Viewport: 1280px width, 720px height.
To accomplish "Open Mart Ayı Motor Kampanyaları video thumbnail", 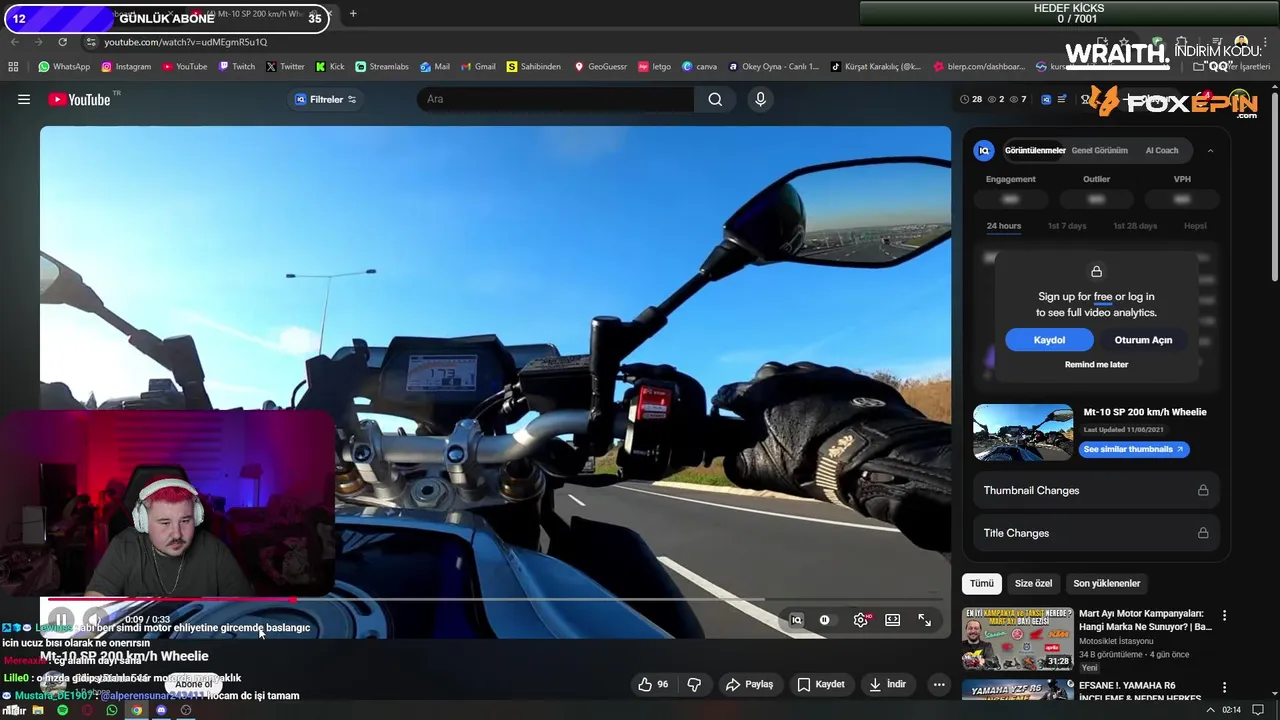I will pos(1018,638).
